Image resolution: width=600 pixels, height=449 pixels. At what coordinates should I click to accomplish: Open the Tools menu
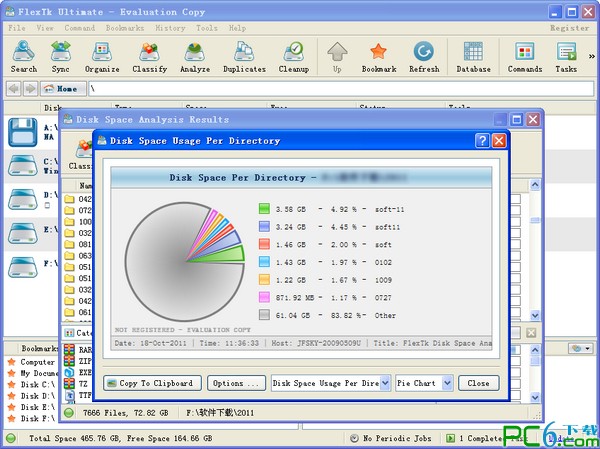coord(207,28)
